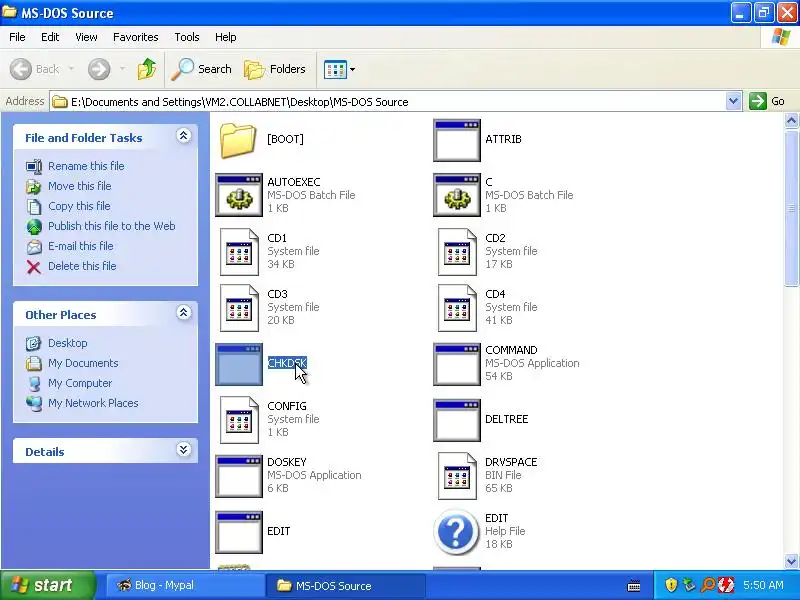800x600 pixels.
Task: Select the DELTREE application icon
Action: tap(457, 420)
